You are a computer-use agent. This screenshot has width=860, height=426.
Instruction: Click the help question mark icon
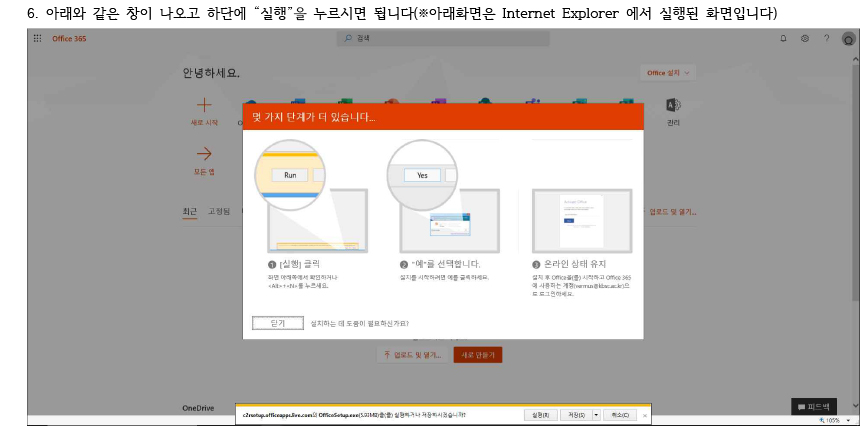[827, 38]
